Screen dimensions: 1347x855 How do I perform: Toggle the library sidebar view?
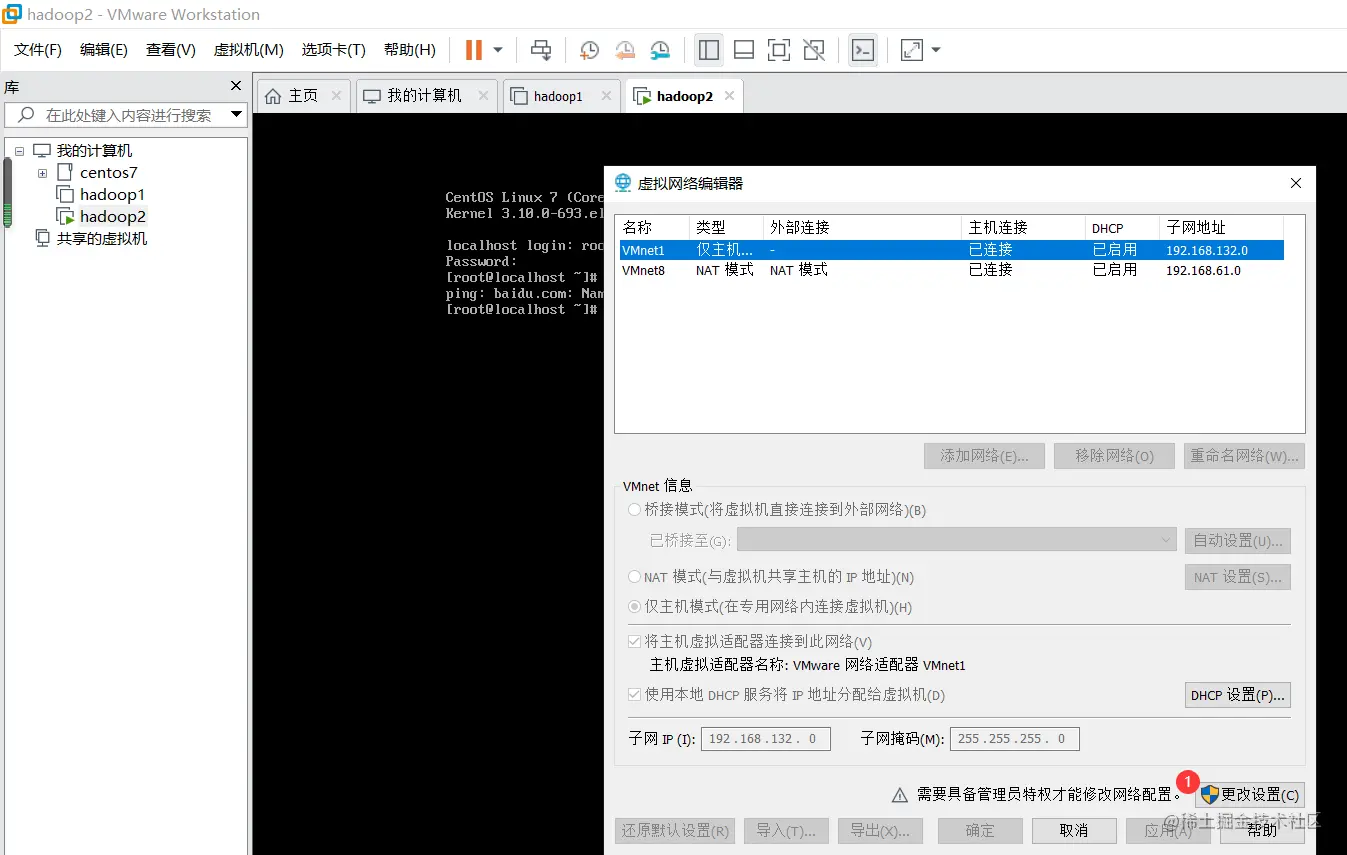[709, 50]
